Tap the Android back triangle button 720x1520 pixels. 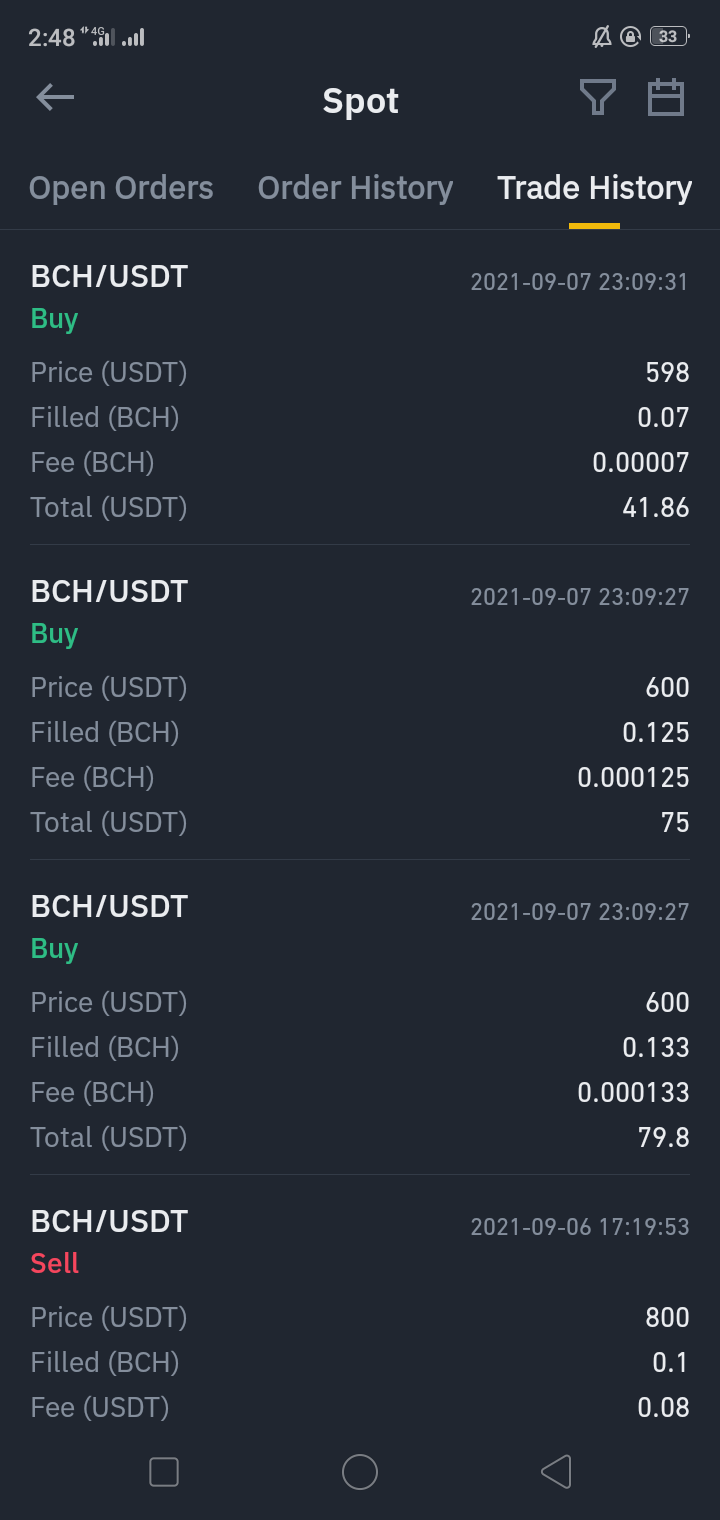coord(556,1472)
